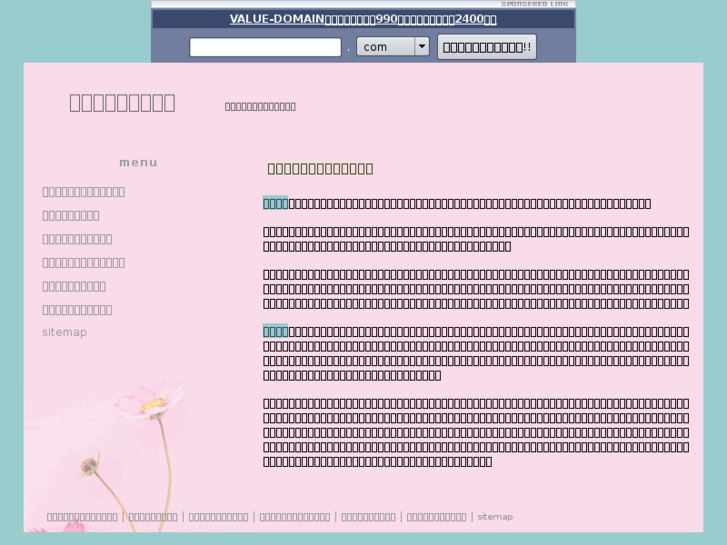The height and width of the screenshot is (545, 727).
Task: Click the domain search button ending with !!
Action: pyautogui.click(x=487, y=47)
